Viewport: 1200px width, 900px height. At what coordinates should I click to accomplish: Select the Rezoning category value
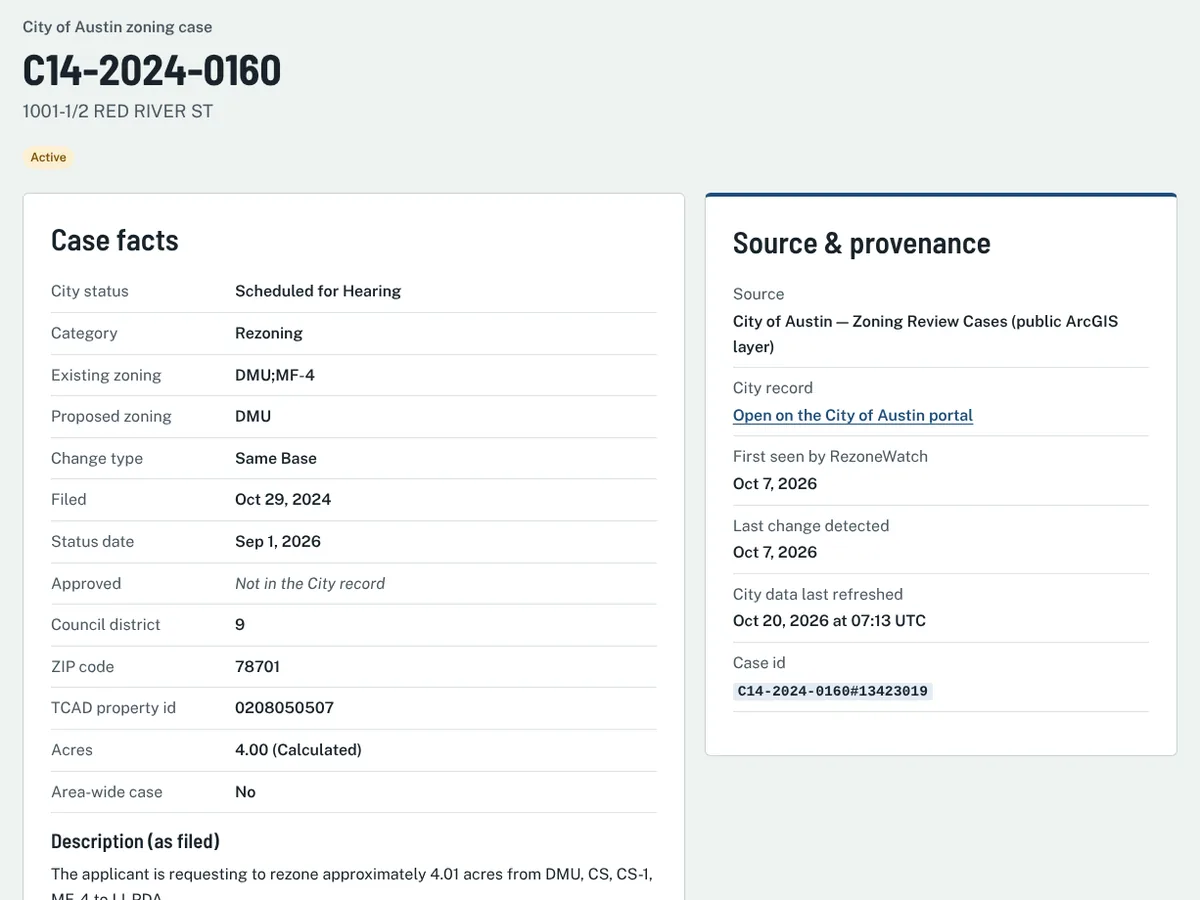[269, 333]
